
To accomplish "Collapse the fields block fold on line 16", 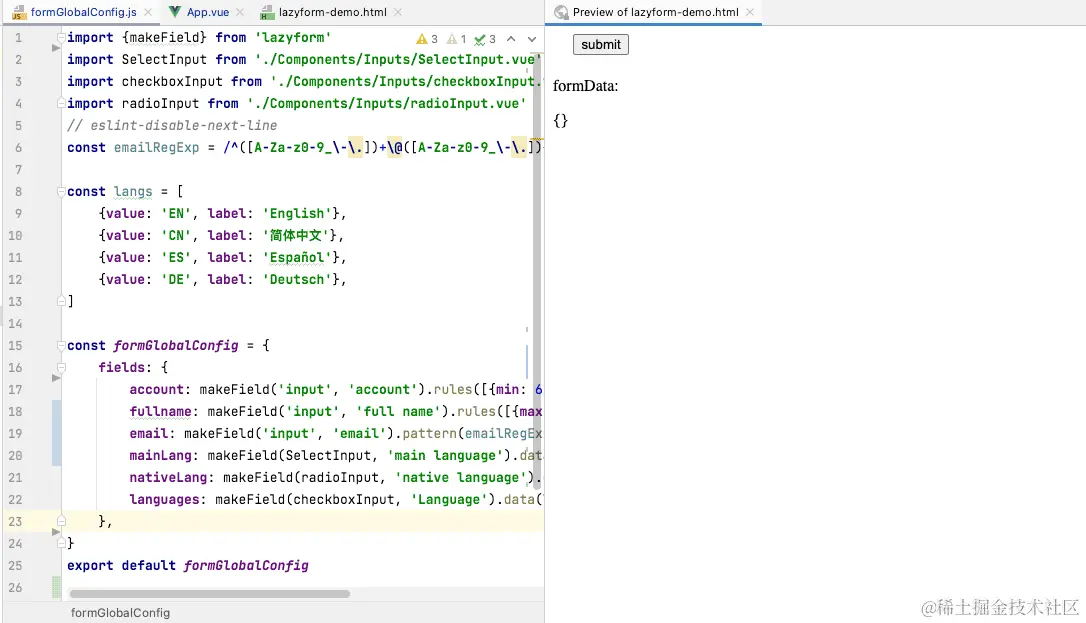I will click(61, 368).
